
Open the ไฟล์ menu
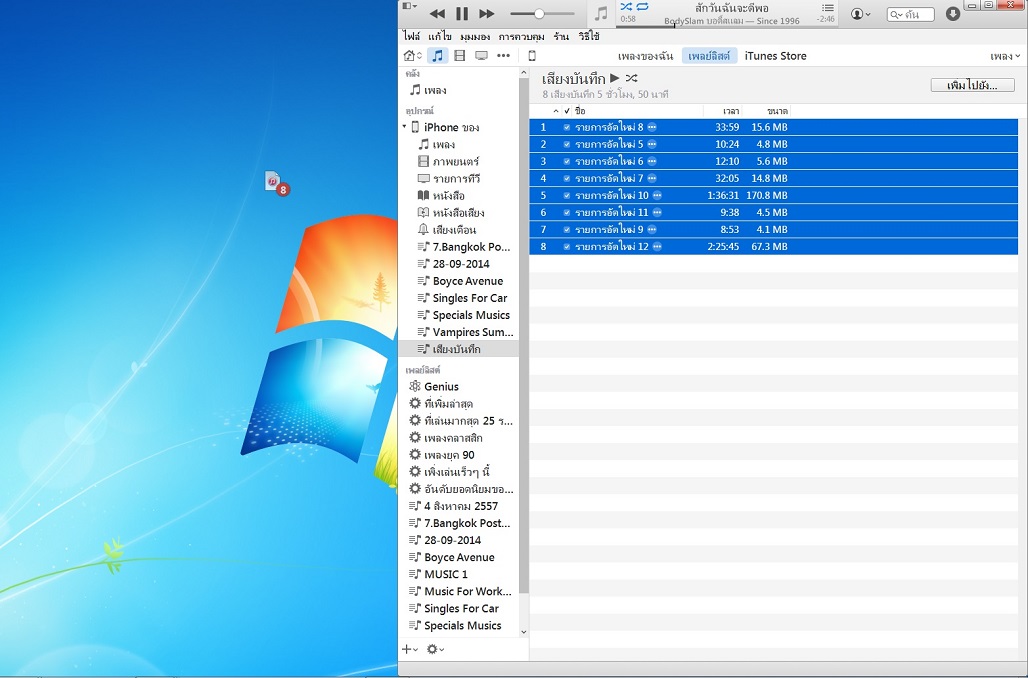pyautogui.click(x=411, y=36)
